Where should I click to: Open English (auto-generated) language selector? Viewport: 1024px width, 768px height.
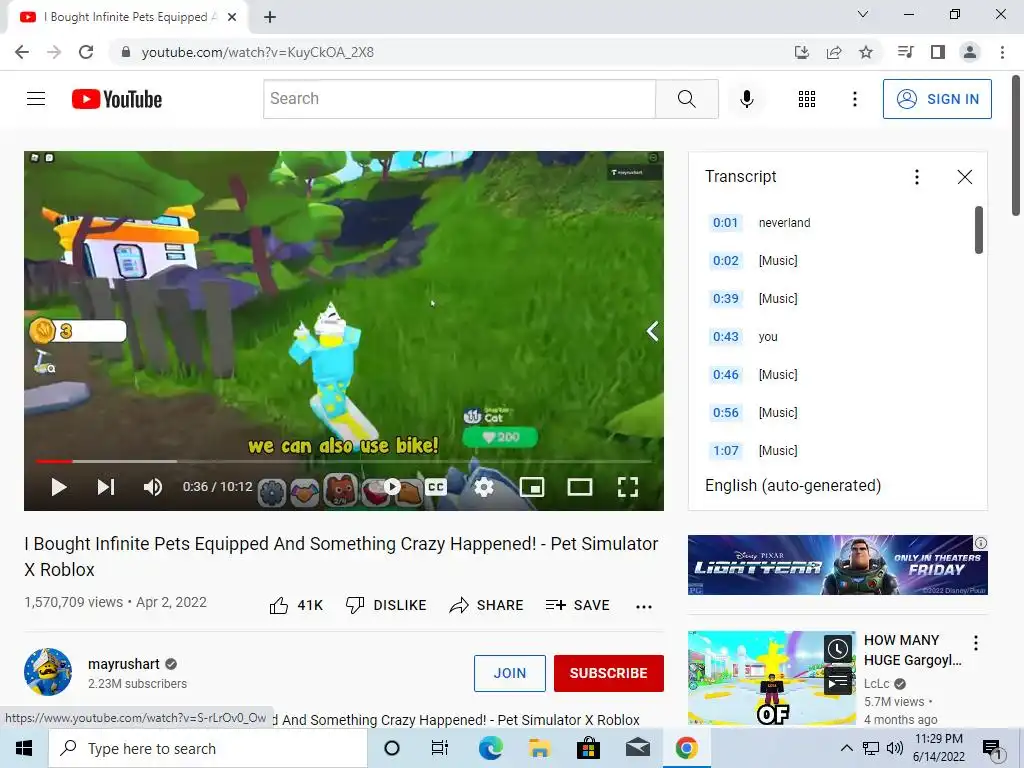coord(793,485)
